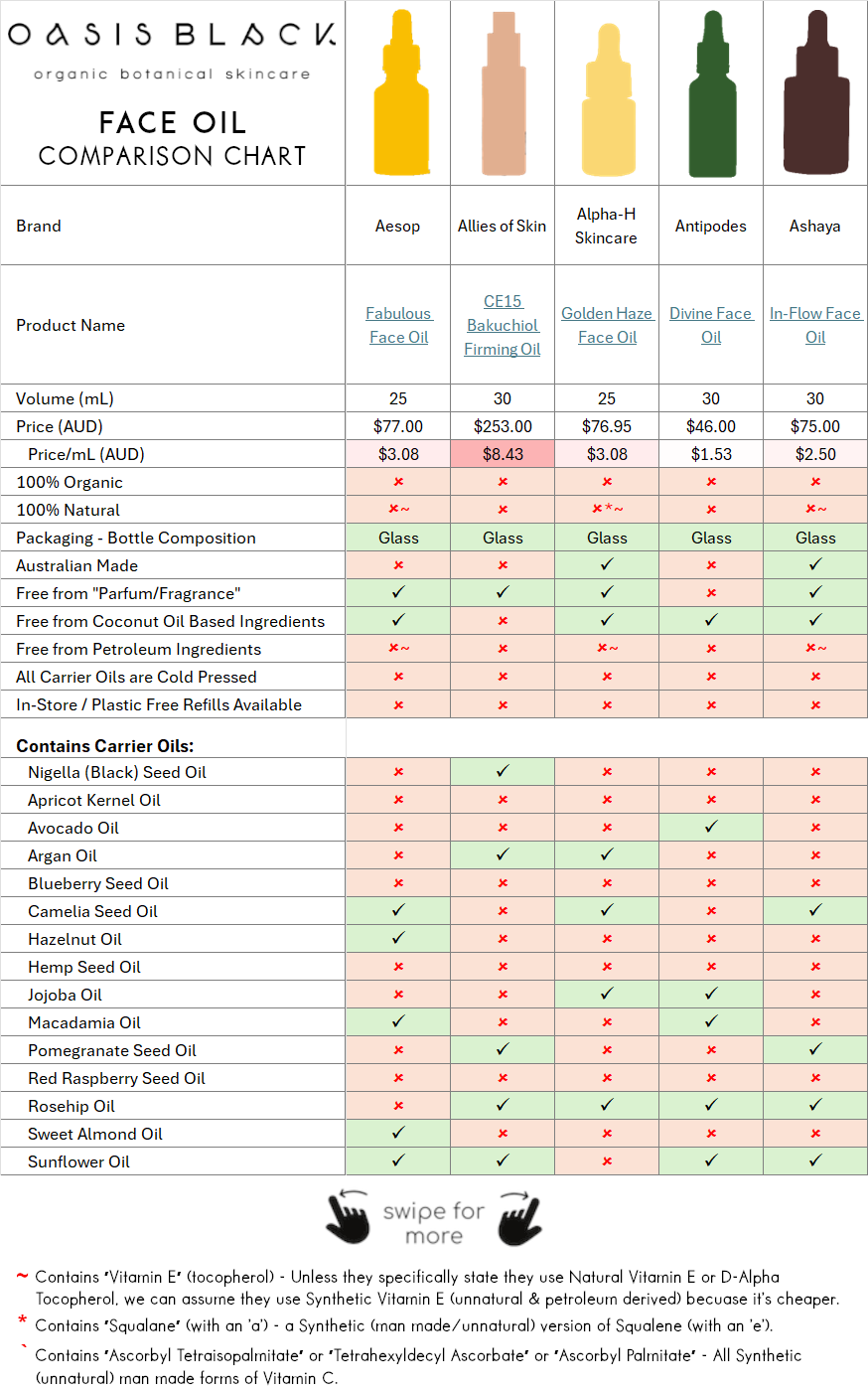
Task: Click the Antipodes Avocado Oil checkmark
Action: click(x=711, y=827)
